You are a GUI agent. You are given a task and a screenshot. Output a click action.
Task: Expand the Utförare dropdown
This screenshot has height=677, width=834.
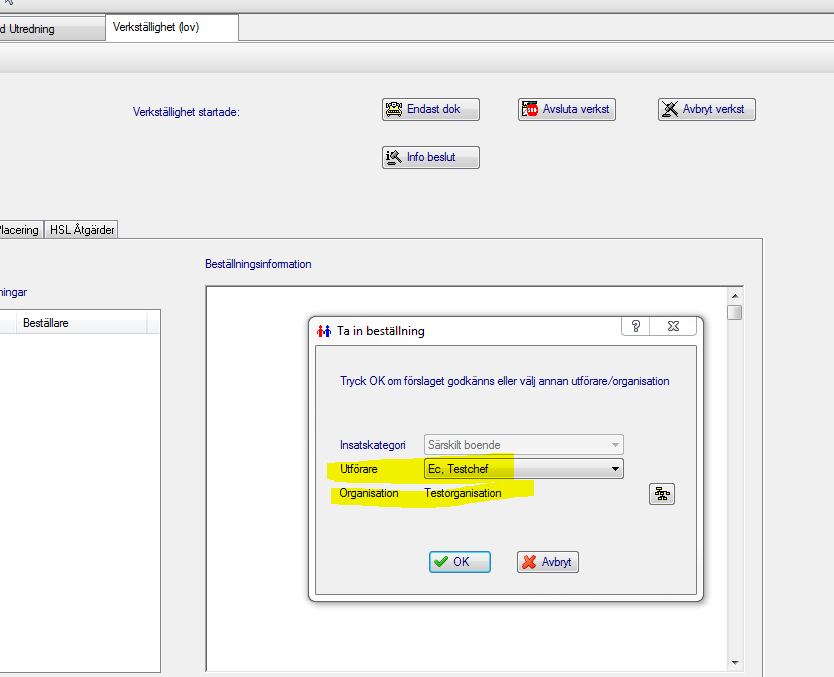(615, 469)
